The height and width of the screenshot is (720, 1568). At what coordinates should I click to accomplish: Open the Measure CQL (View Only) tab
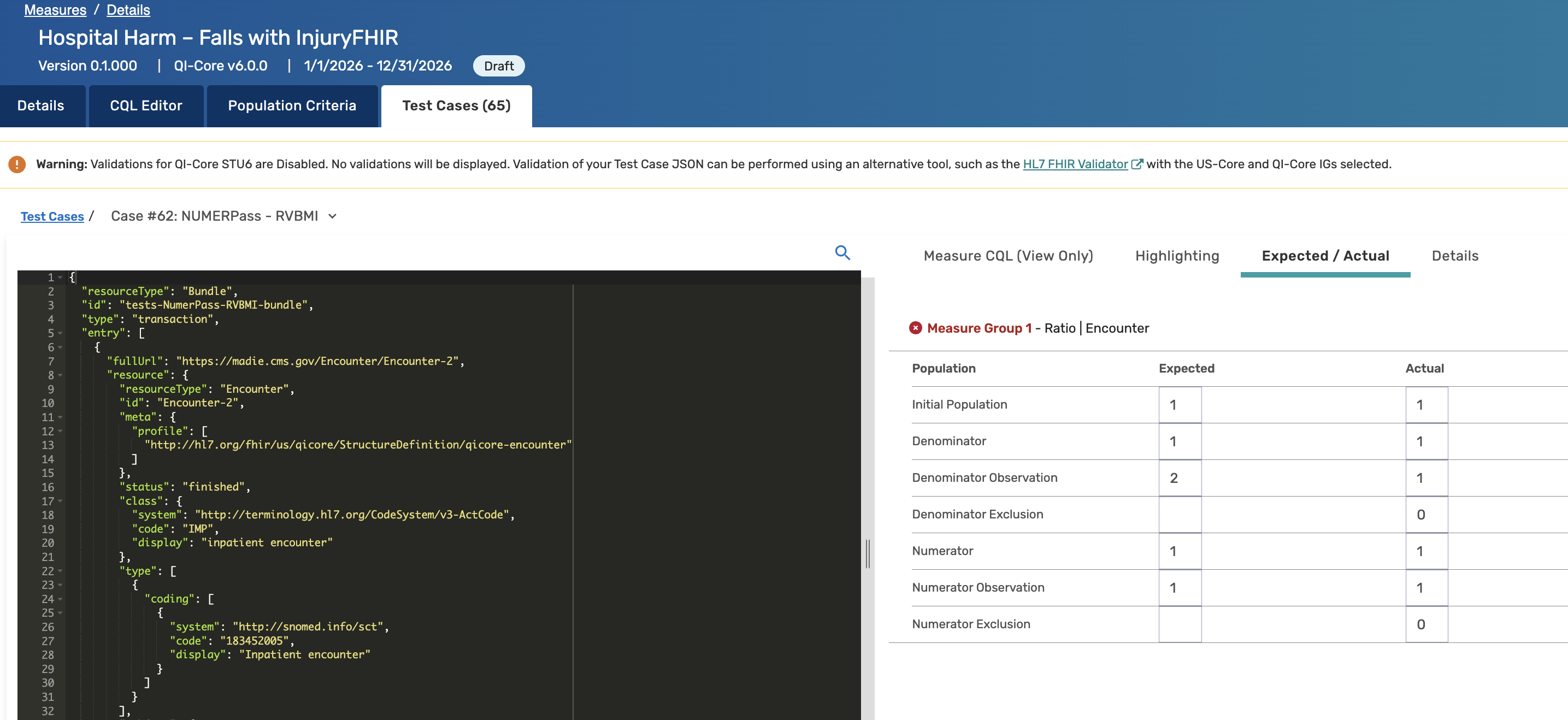1008,256
